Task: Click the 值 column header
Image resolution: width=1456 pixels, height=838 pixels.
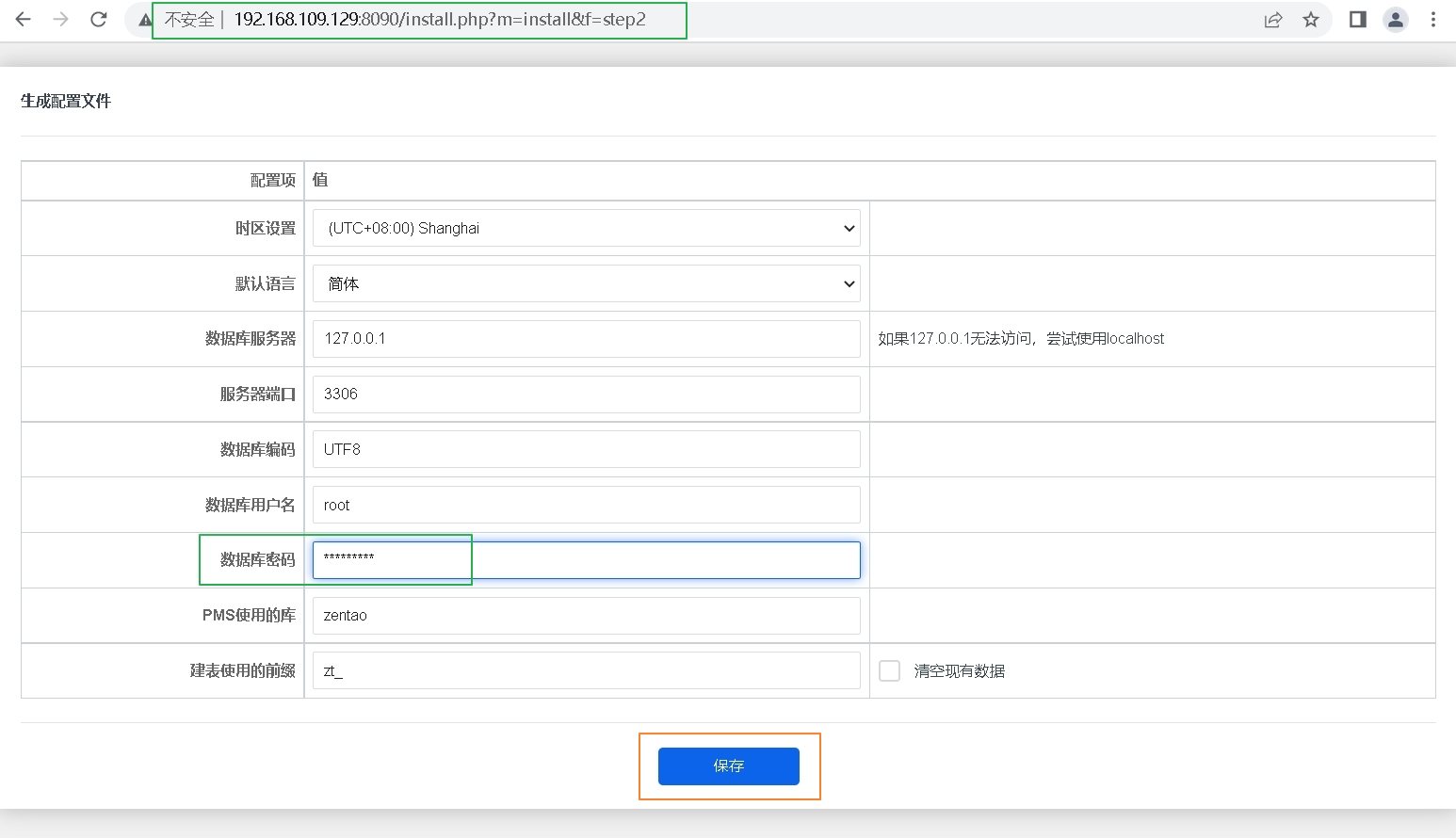Action: pos(320,180)
